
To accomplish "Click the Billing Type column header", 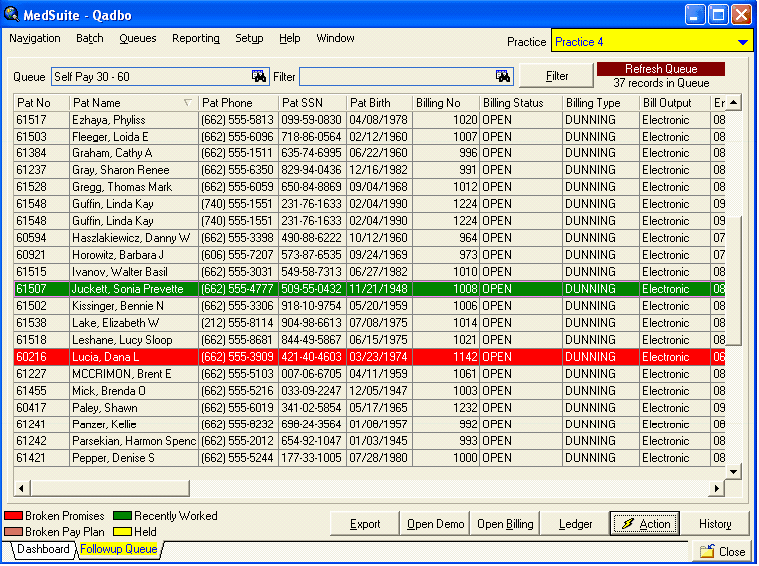I will (x=601, y=103).
